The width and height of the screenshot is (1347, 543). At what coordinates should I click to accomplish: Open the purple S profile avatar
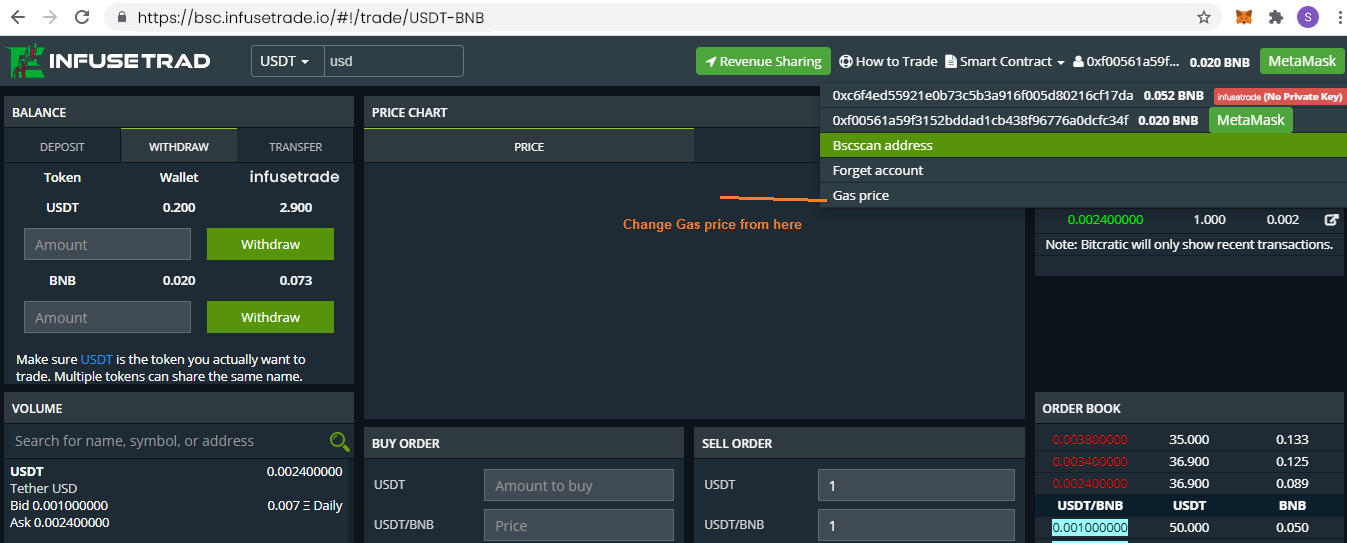pyautogui.click(x=1307, y=17)
